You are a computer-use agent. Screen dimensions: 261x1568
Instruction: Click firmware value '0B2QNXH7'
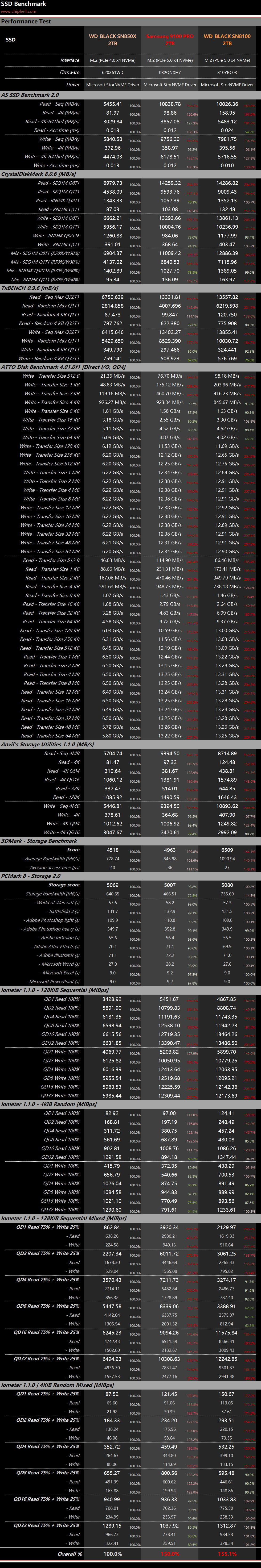[x=170, y=72]
